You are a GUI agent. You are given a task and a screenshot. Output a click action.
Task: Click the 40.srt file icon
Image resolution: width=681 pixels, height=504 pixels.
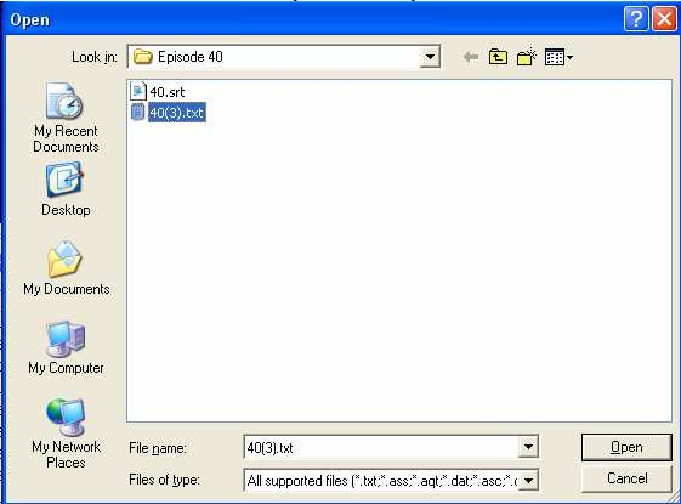pos(138,91)
